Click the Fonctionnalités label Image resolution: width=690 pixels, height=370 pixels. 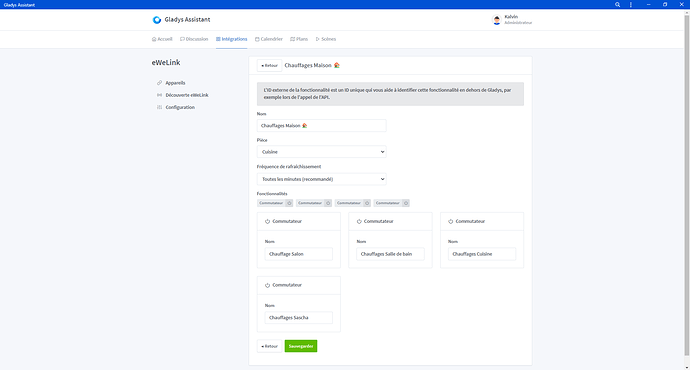[x=272, y=194]
